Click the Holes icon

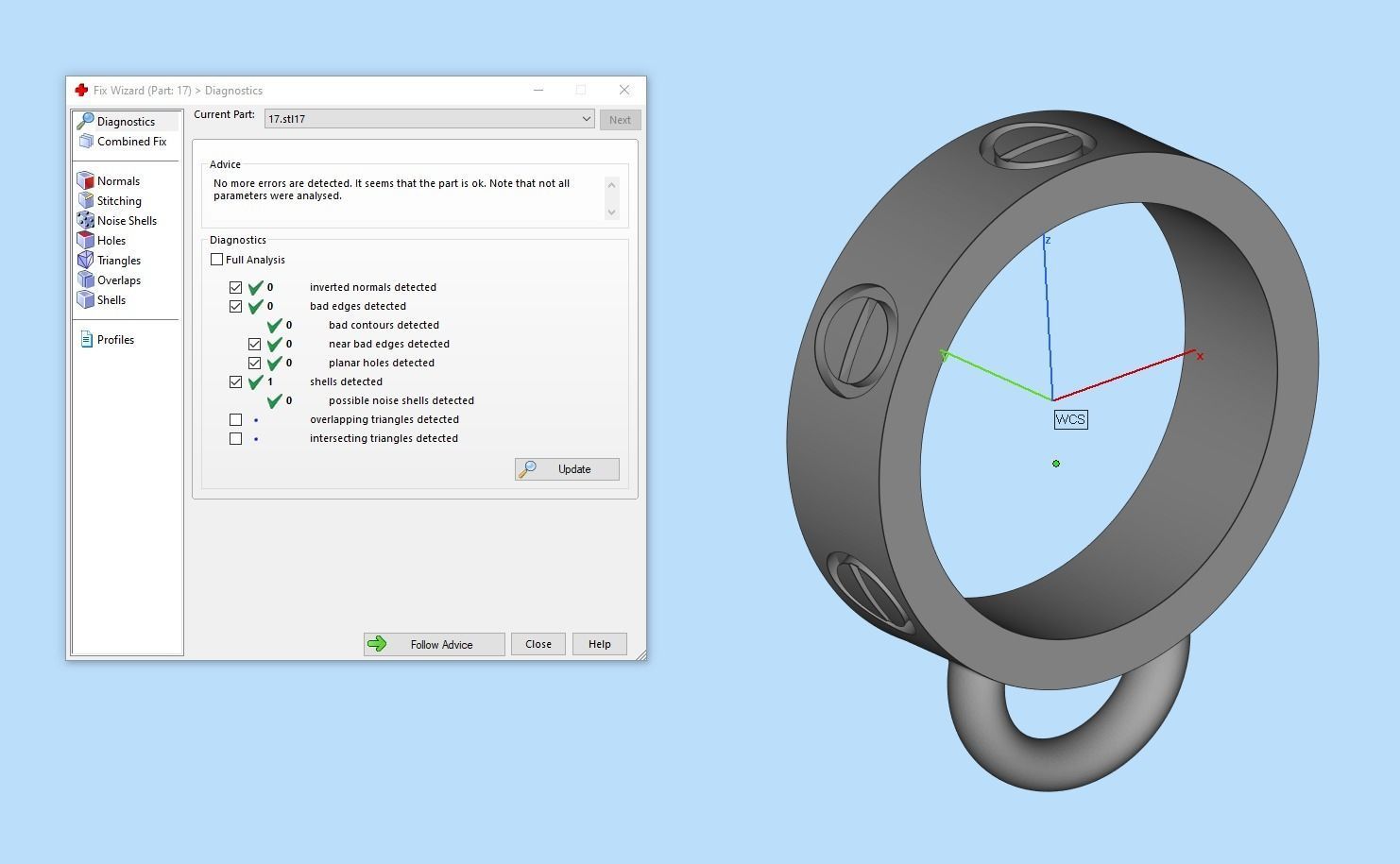point(85,240)
